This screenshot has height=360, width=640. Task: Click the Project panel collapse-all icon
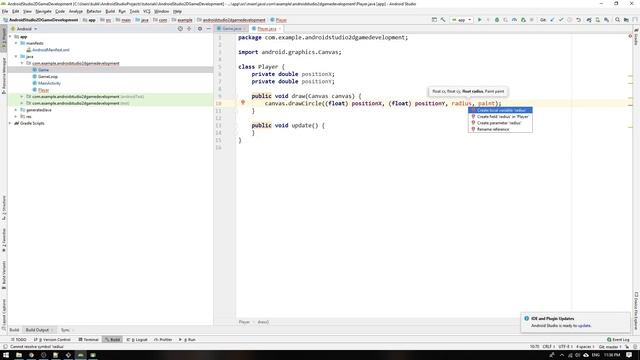[189, 29]
